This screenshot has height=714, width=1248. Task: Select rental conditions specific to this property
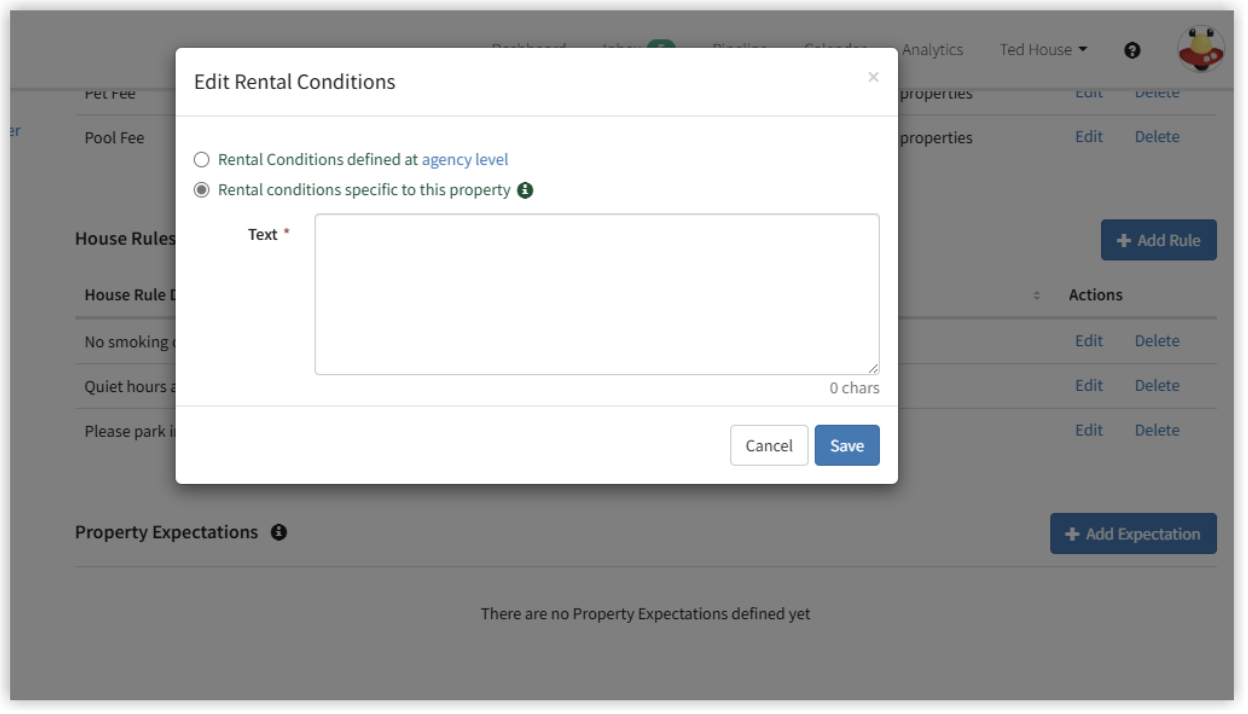pos(201,188)
